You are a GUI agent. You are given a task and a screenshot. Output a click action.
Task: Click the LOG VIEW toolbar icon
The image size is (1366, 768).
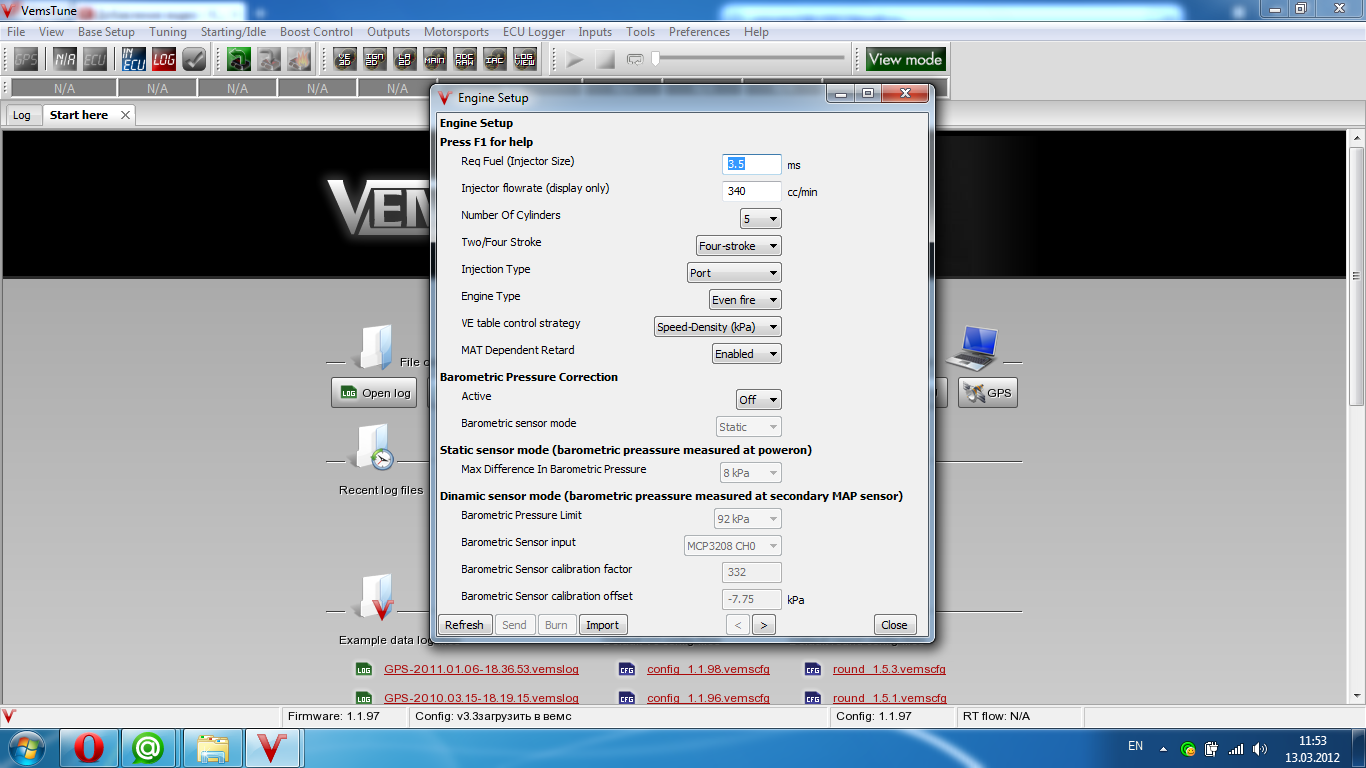point(525,60)
